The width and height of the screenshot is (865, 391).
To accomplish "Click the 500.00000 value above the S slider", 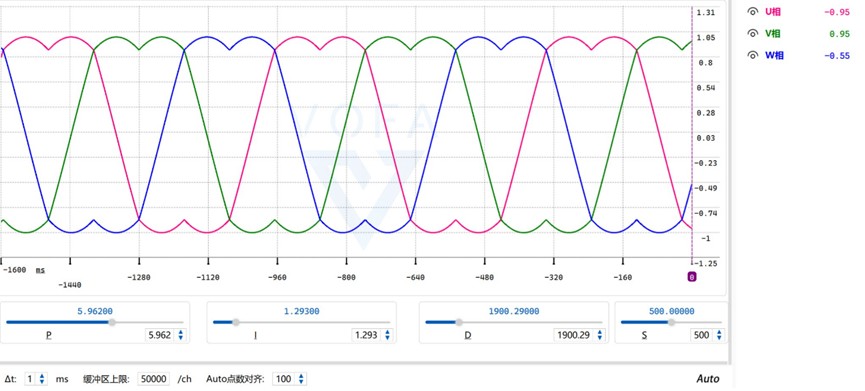I will click(x=671, y=312).
